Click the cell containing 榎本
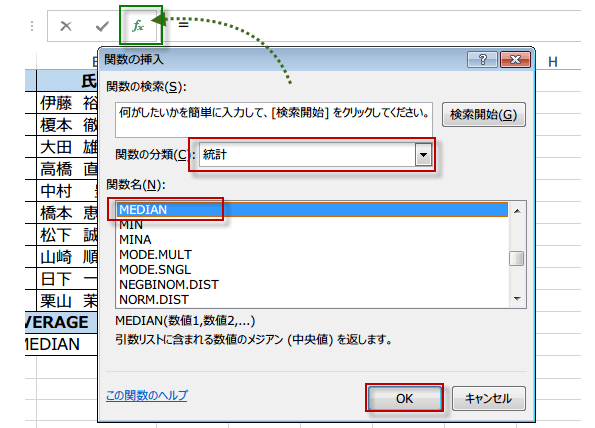This screenshot has width=595, height=428. tap(67, 125)
